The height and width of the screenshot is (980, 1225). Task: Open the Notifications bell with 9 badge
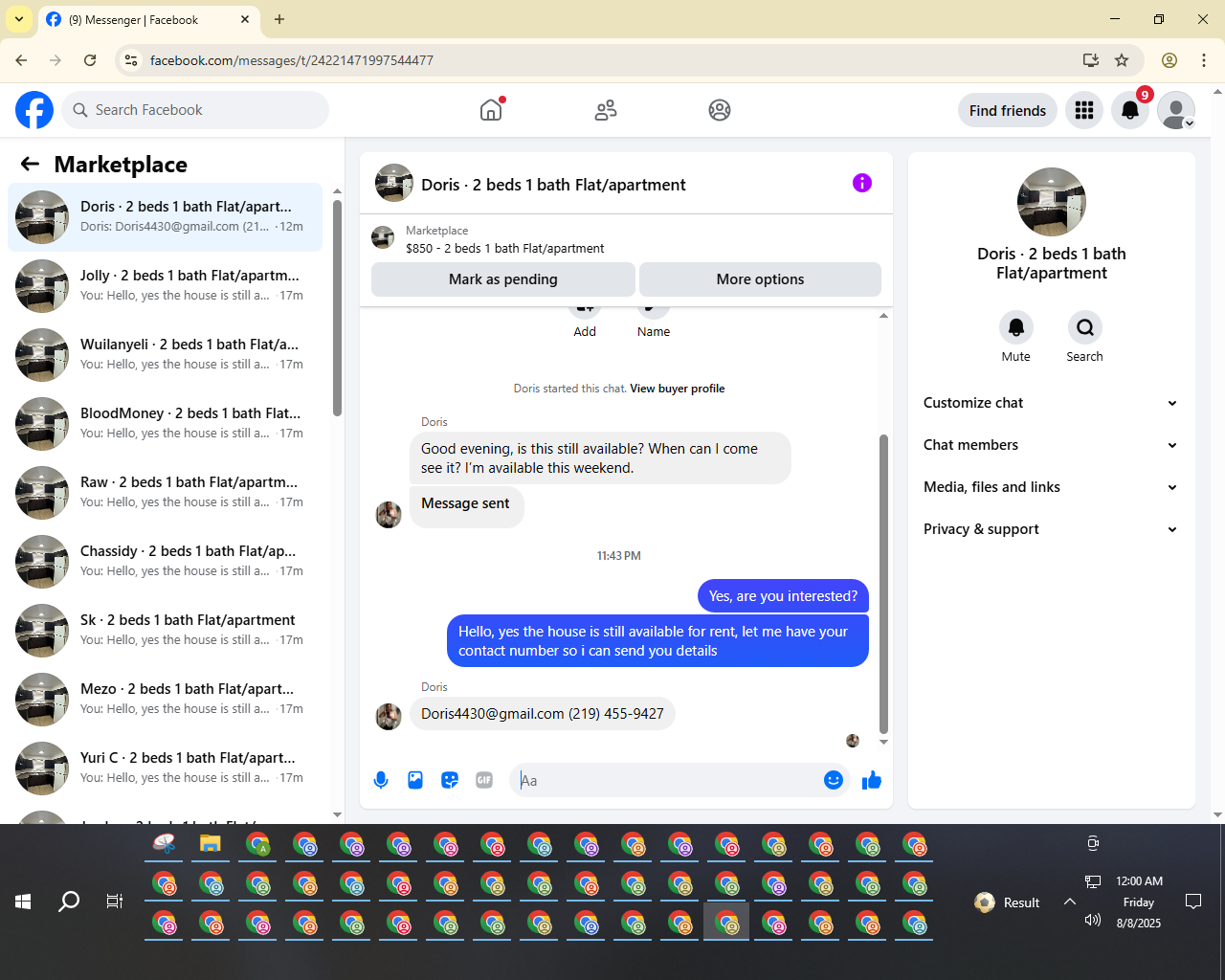coord(1130,110)
